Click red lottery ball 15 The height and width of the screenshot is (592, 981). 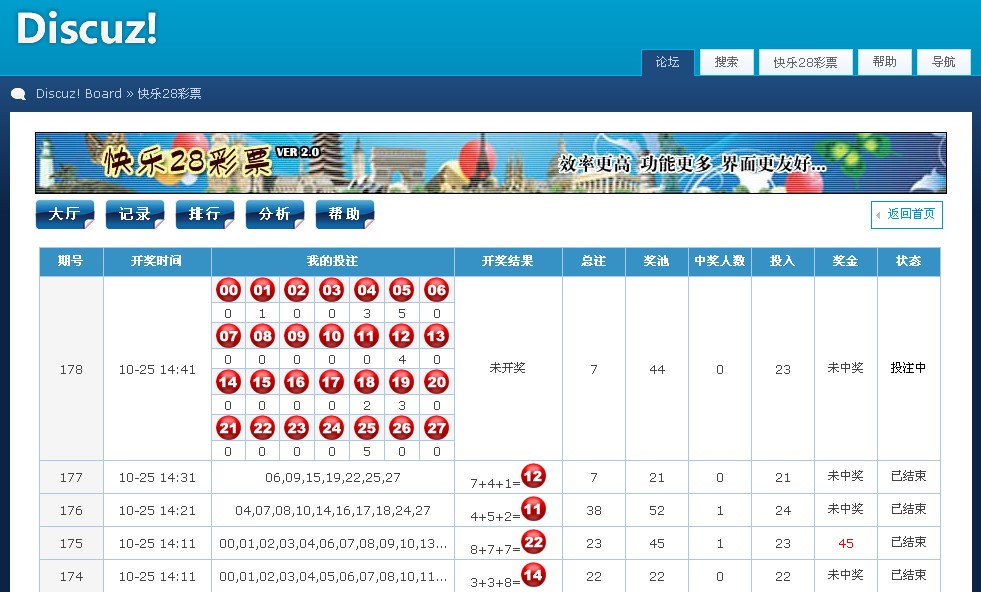(x=262, y=382)
